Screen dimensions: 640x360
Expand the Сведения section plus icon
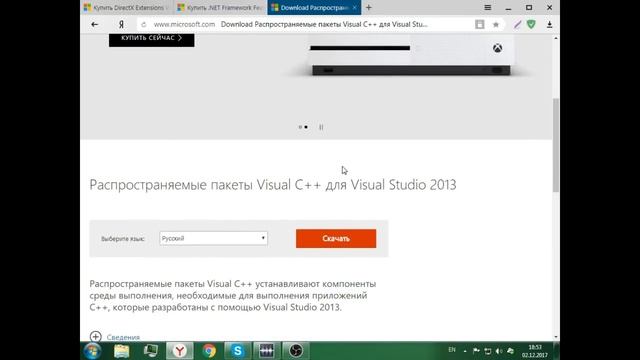click(x=96, y=336)
